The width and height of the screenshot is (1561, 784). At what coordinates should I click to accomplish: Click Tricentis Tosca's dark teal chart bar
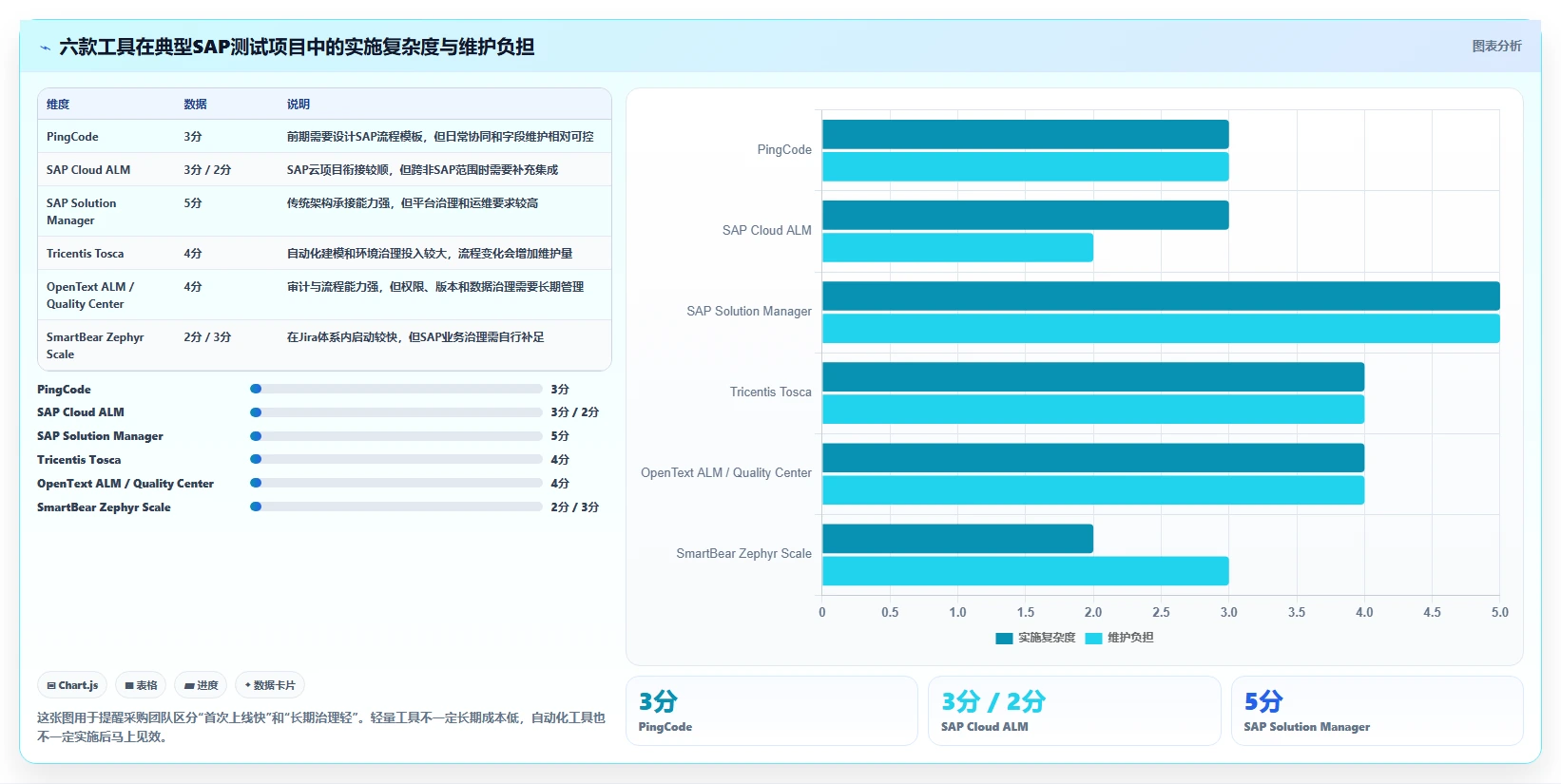(1093, 376)
